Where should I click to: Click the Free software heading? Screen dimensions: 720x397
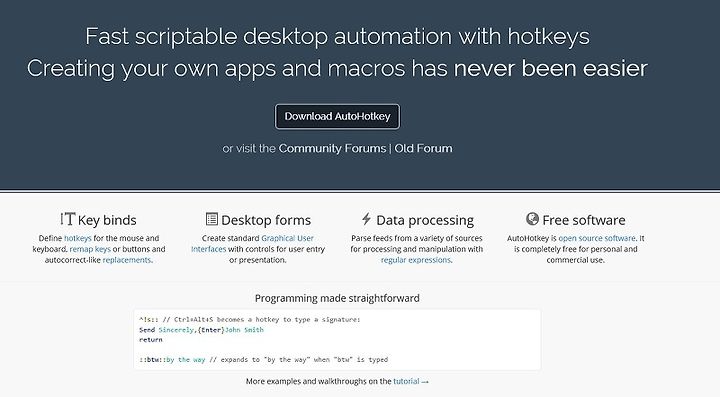[x=584, y=220]
